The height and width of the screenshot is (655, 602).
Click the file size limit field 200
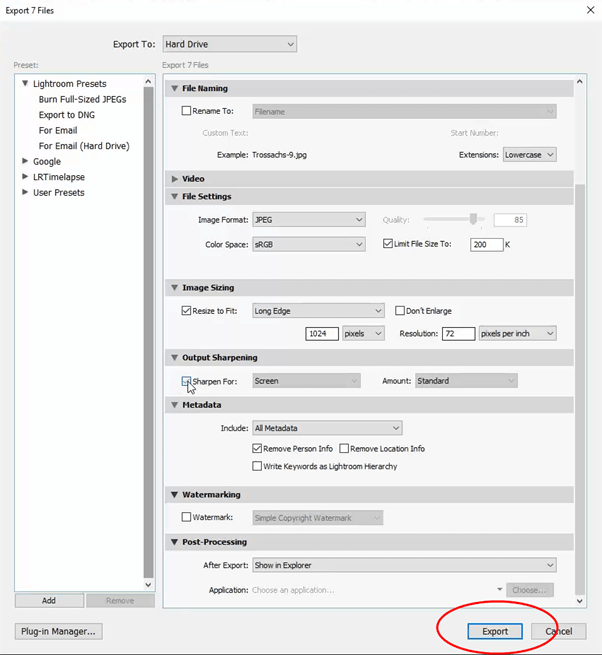point(487,244)
